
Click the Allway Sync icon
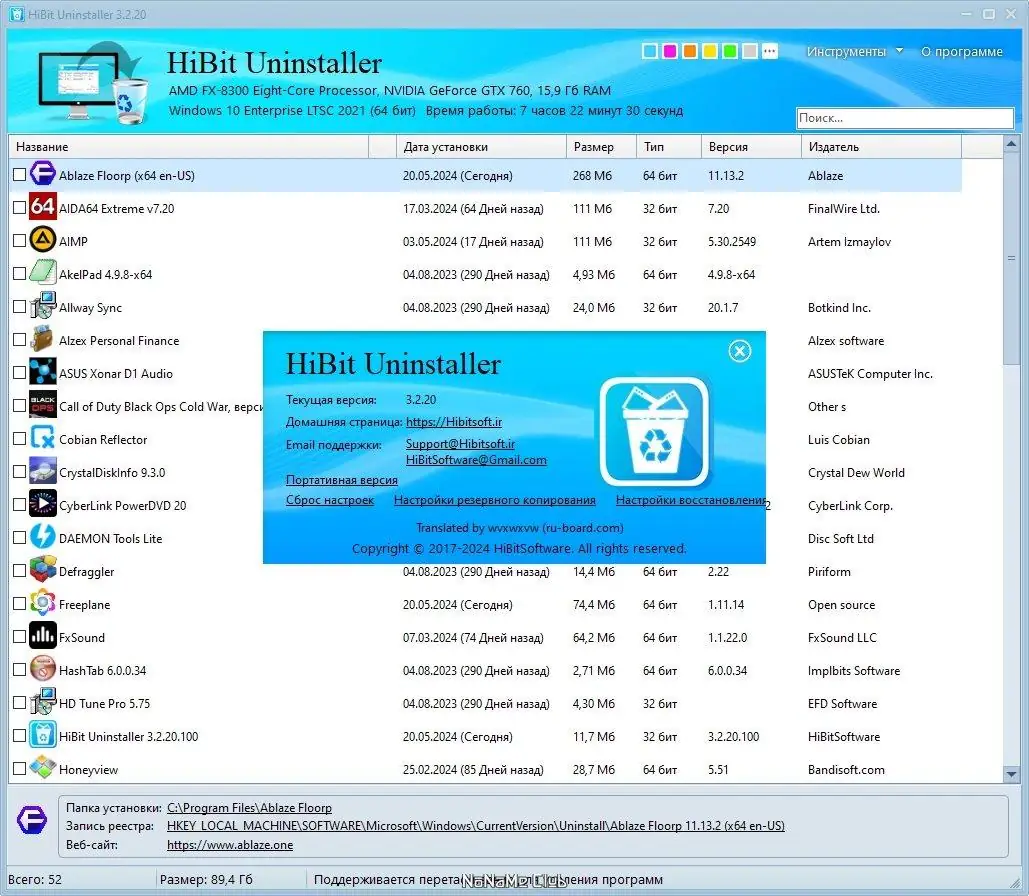click(x=43, y=307)
